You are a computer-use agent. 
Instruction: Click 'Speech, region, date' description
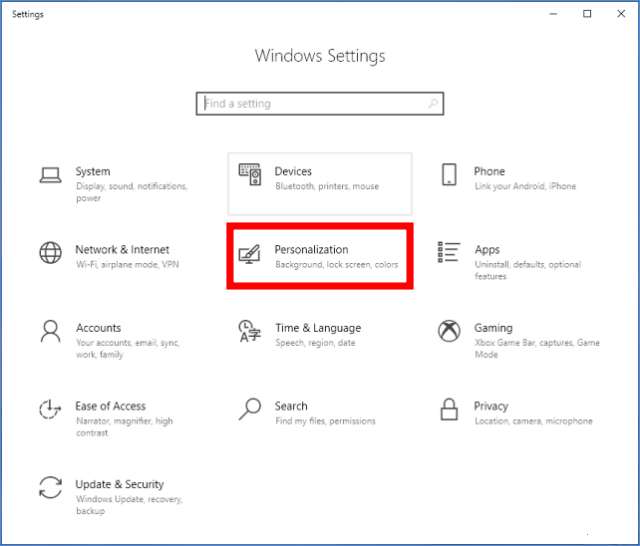coord(316,343)
